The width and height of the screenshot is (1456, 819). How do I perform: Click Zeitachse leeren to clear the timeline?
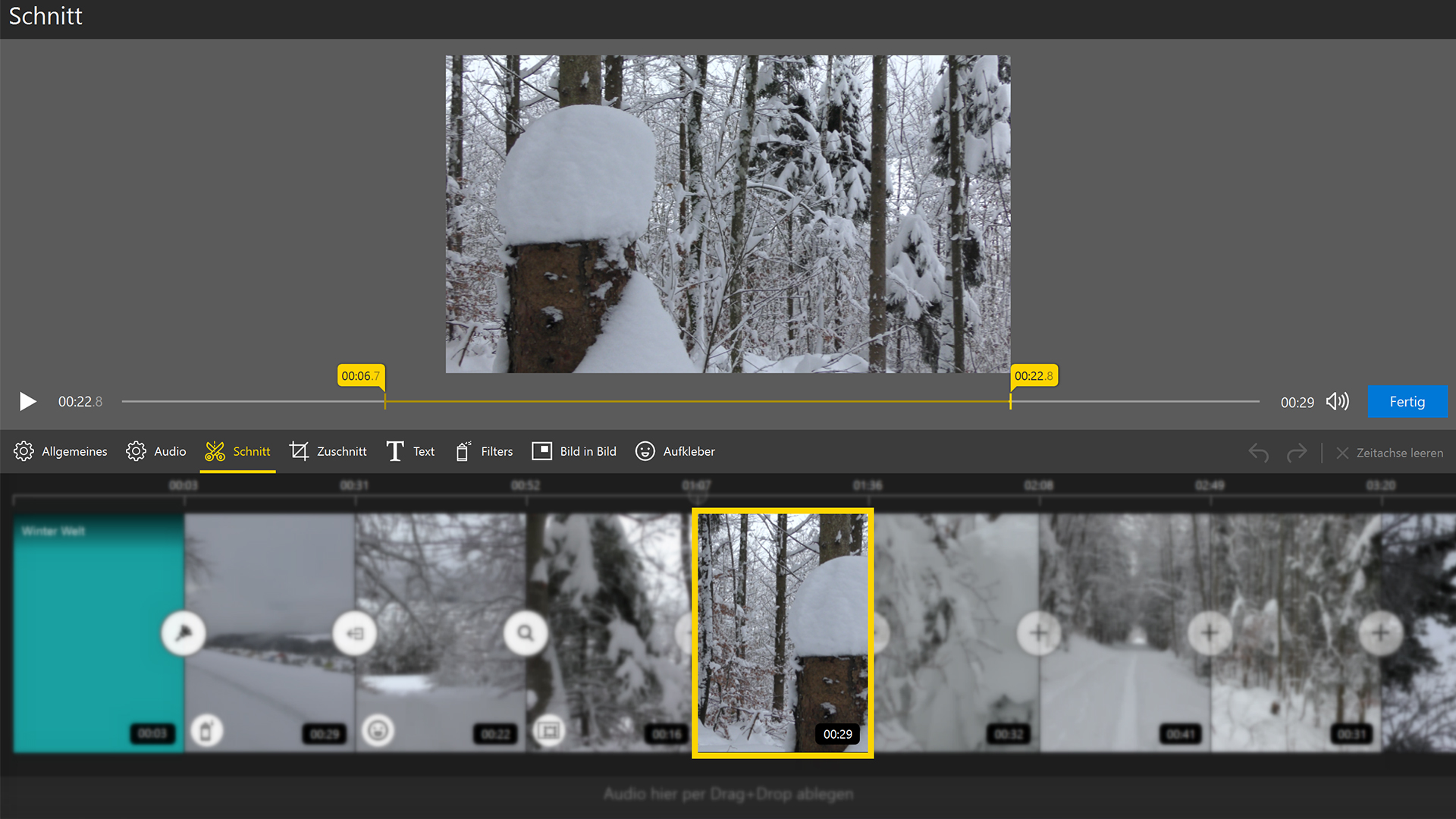pos(1389,453)
